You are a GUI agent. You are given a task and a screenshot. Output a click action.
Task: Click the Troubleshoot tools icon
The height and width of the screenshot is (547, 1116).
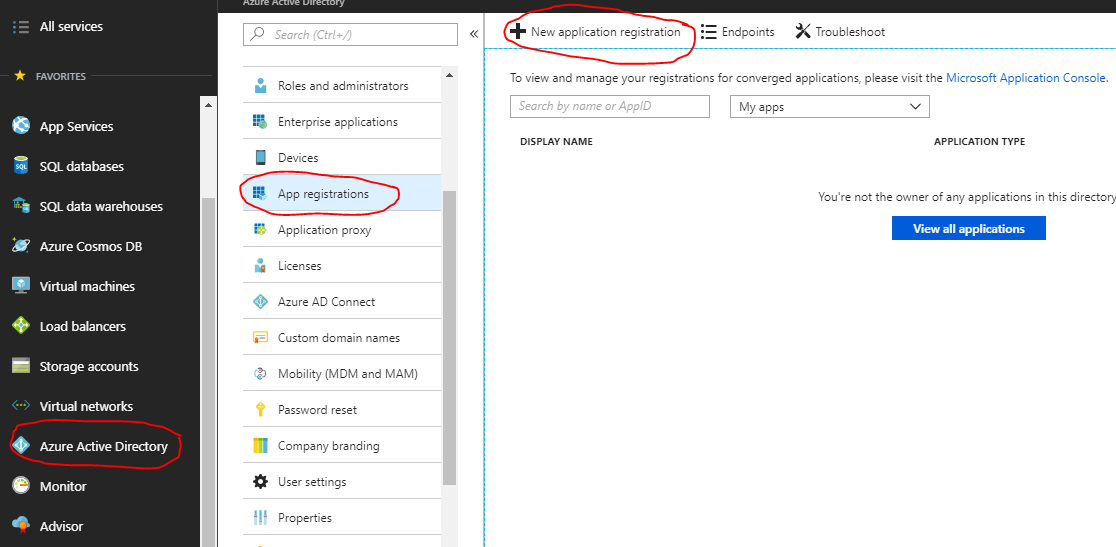[803, 32]
